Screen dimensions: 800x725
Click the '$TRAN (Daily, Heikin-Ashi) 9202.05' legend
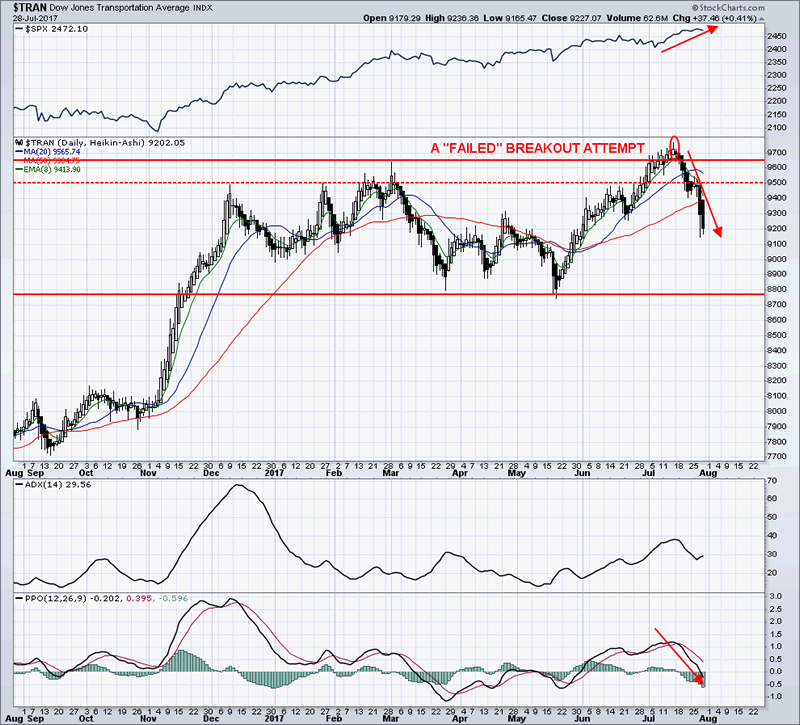(x=105, y=143)
